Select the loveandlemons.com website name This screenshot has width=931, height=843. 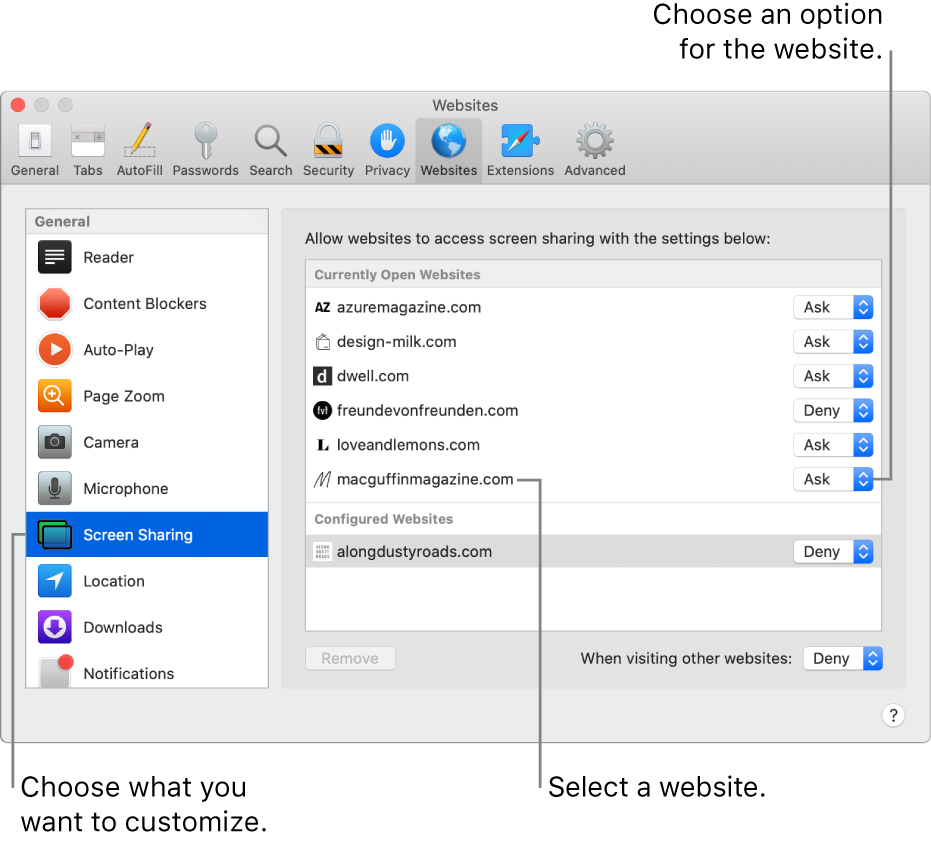click(x=408, y=445)
